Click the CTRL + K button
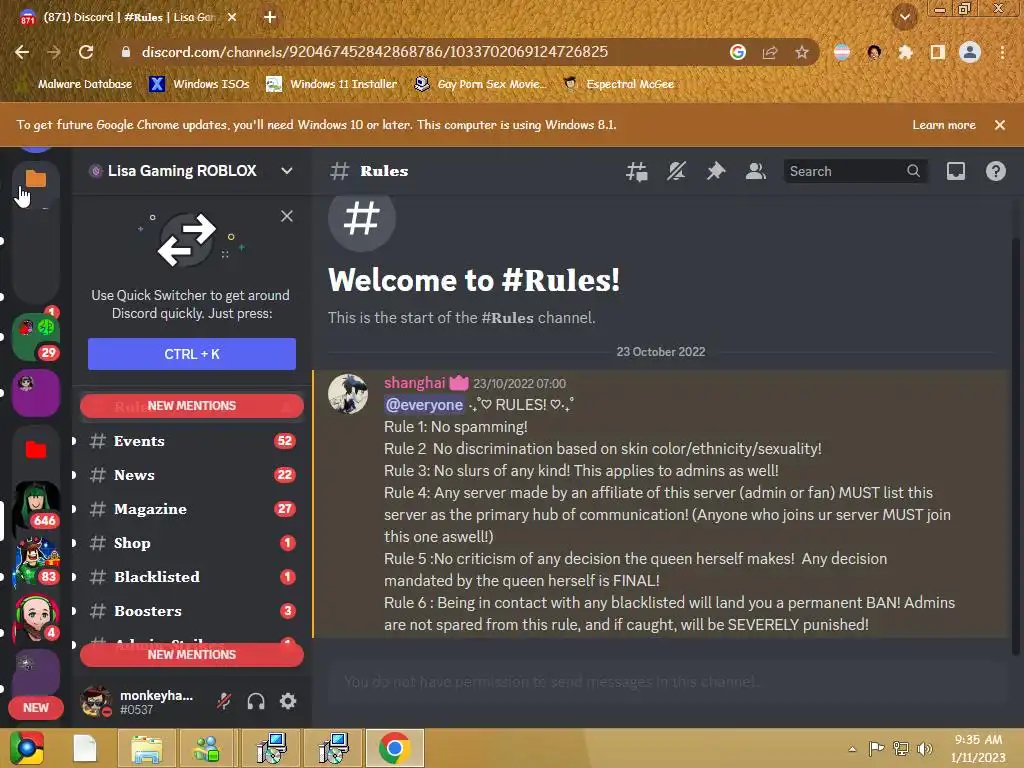The height and width of the screenshot is (768, 1024). click(x=192, y=354)
